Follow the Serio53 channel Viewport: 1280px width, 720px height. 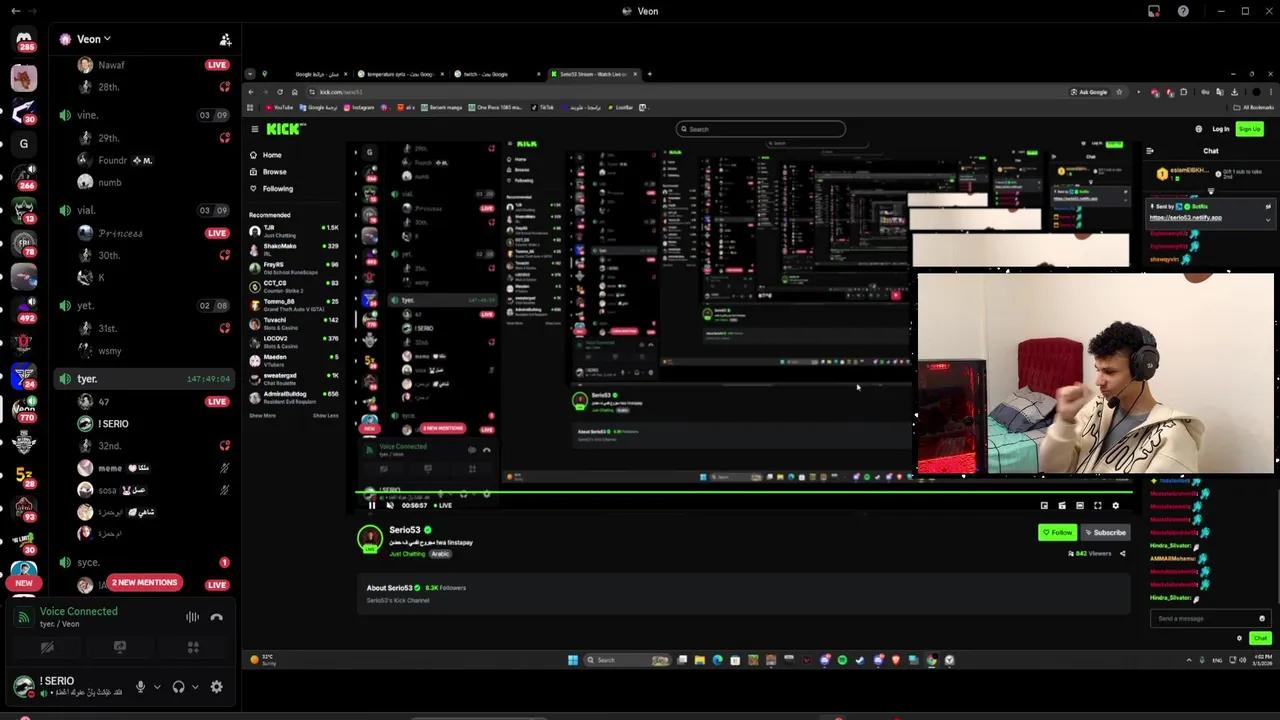point(1057,533)
